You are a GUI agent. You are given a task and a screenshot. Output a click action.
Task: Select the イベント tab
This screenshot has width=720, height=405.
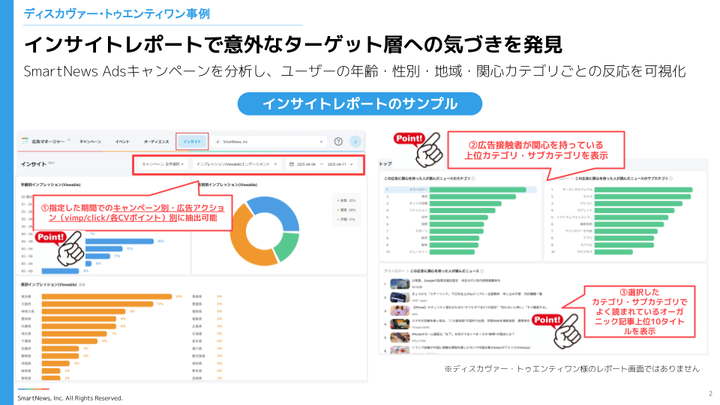coord(122,142)
